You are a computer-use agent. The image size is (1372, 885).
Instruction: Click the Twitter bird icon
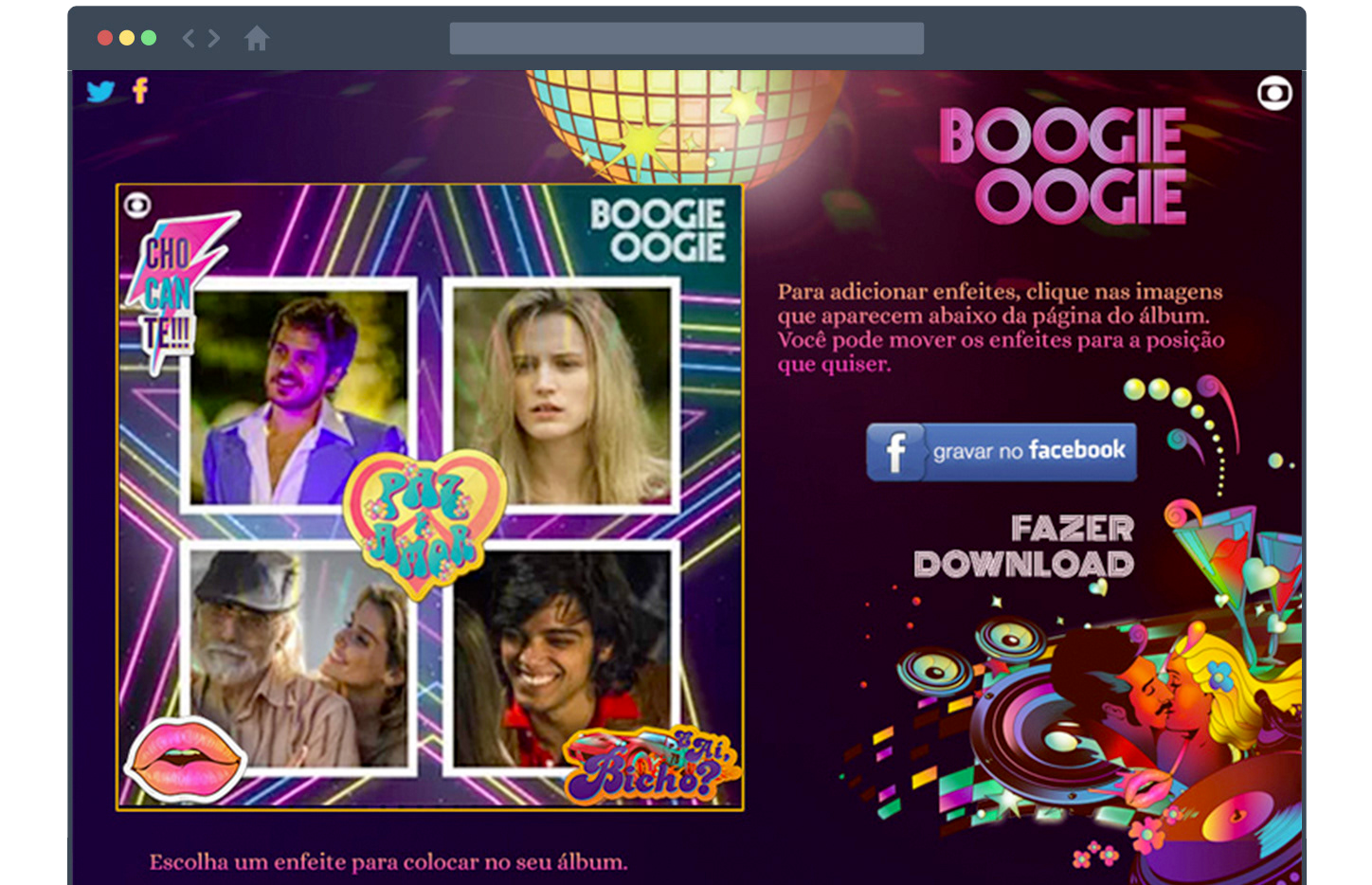(100, 91)
